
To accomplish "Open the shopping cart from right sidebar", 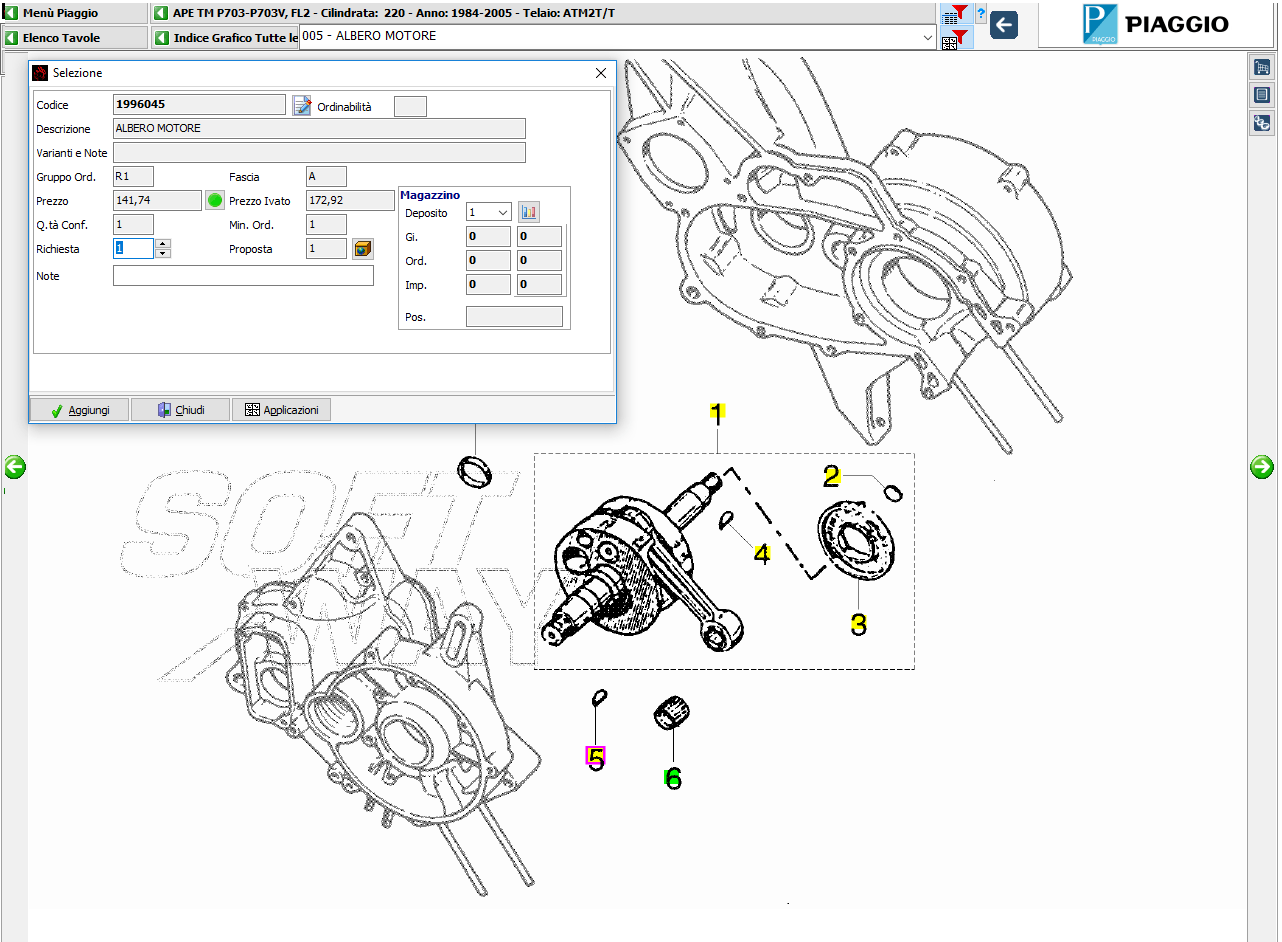I will pos(1262,67).
